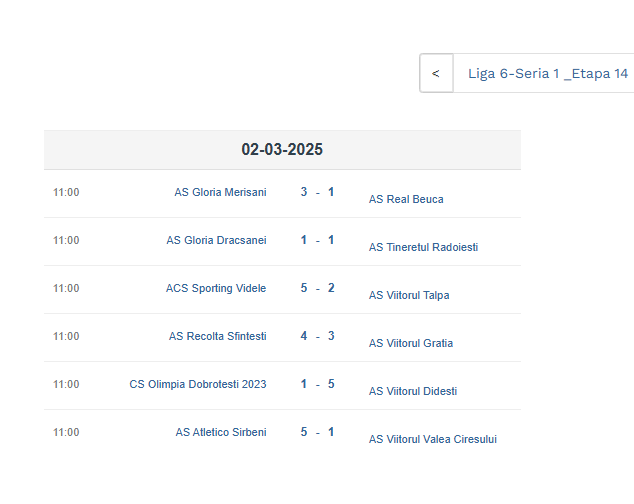Open AS Viitorul Gratia team page
The height and width of the screenshot is (504, 634).
[x=411, y=343]
